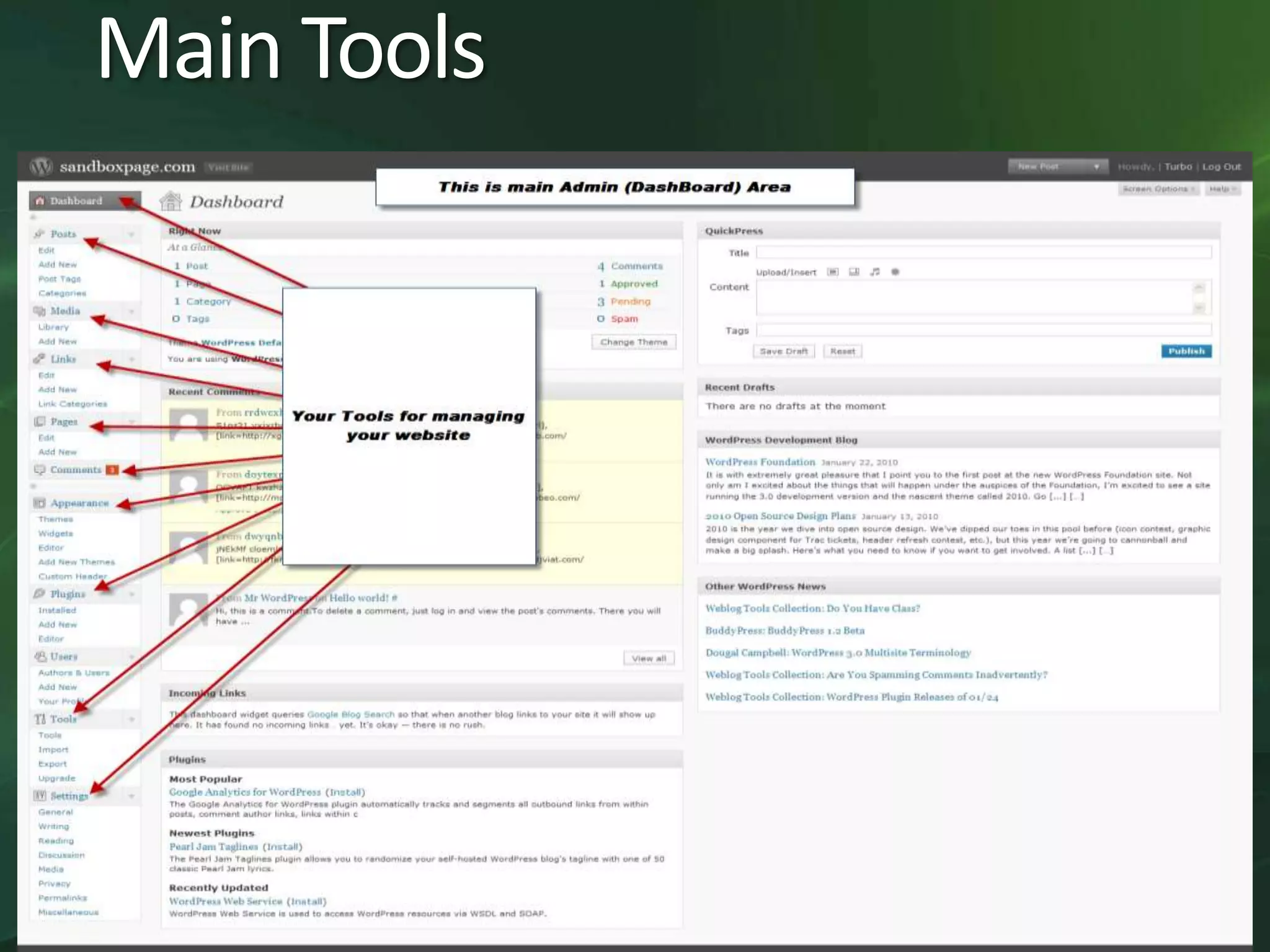Click the Add Media upload icon

(895, 272)
